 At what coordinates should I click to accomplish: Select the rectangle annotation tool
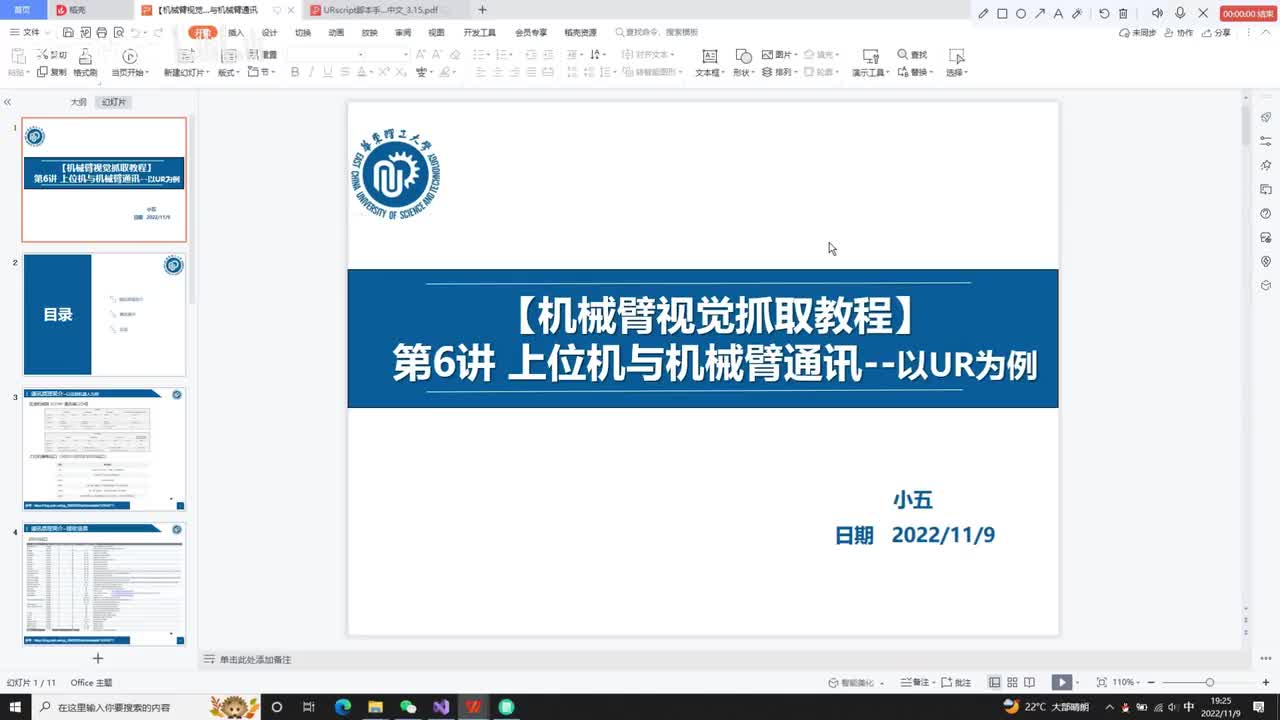pyautogui.click(x=1002, y=13)
